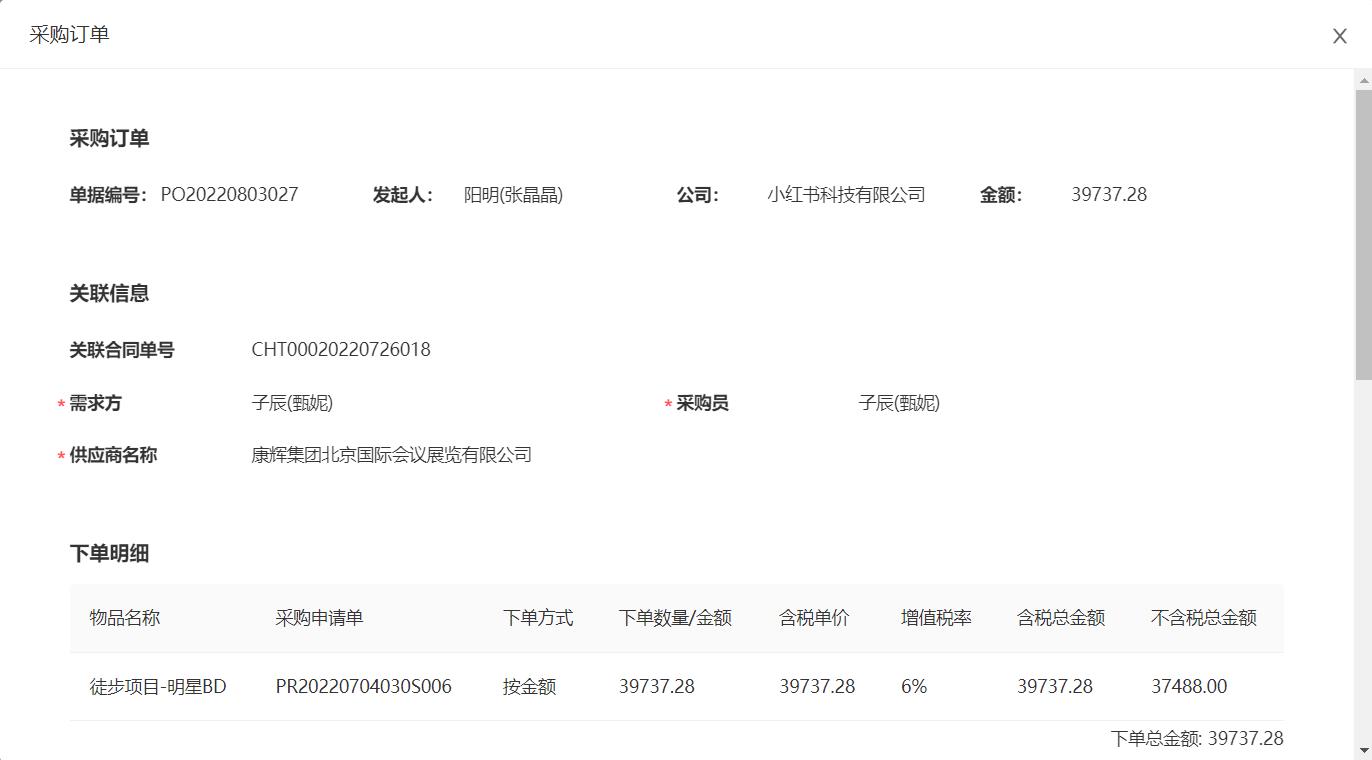Screen dimensions: 1372x760
Task: Click the 采购员 field value
Action: [x=899, y=403]
